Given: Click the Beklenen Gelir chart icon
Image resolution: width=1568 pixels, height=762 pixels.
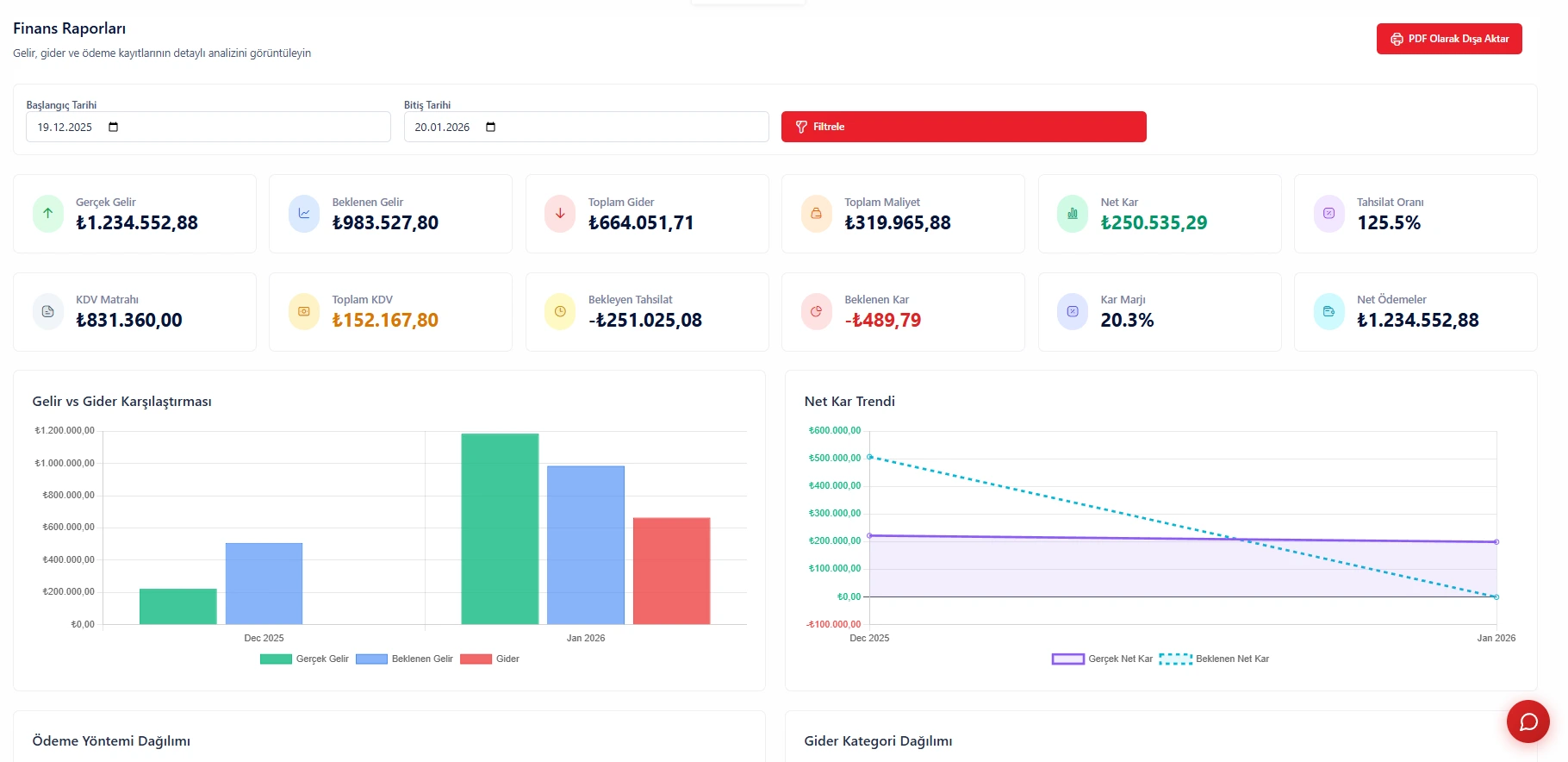Looking at the screenshot, I should tap(304, 214).
